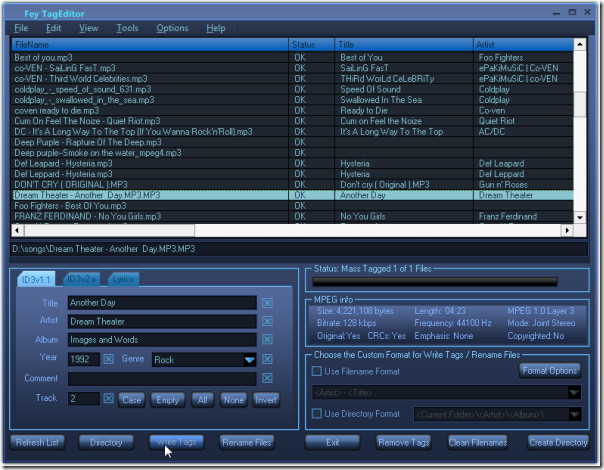This screenshot has width=604, height=470.
Task: Switch to the ID3v2.x tab
Action: point(82,279)
